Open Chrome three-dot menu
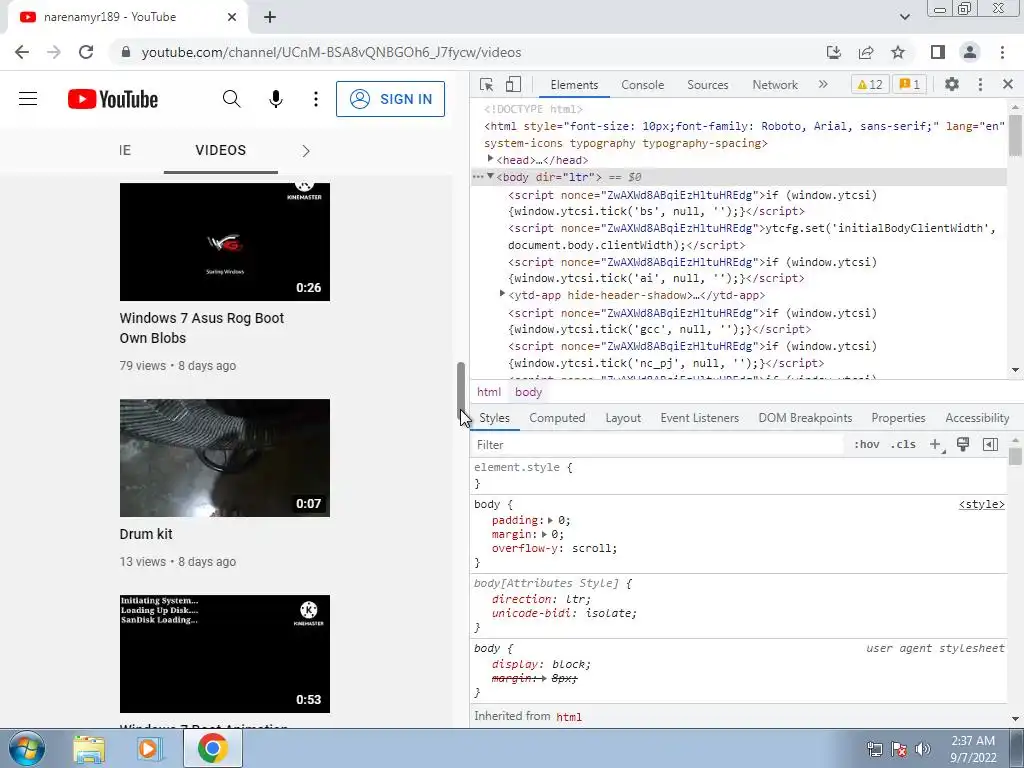Screen dimensions: 1024x768 [x=1002, y=52]
